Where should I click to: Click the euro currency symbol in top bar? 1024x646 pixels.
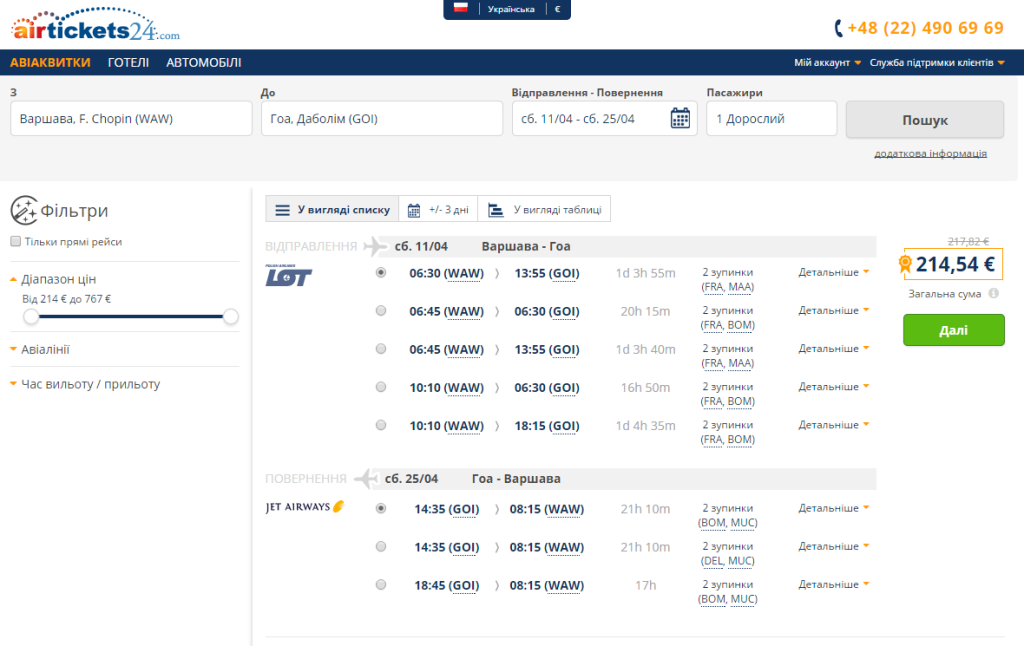[x=557, y=9]
